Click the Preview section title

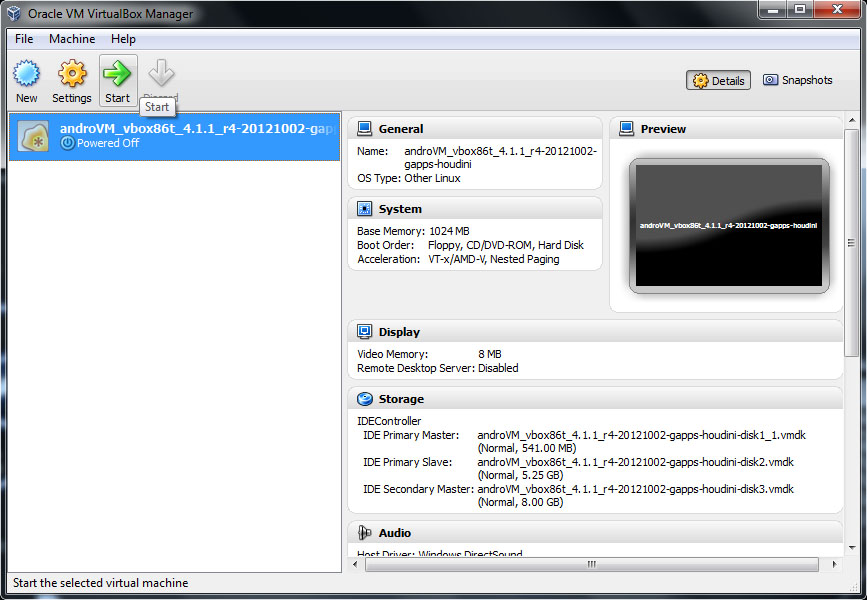coord(663,129)
